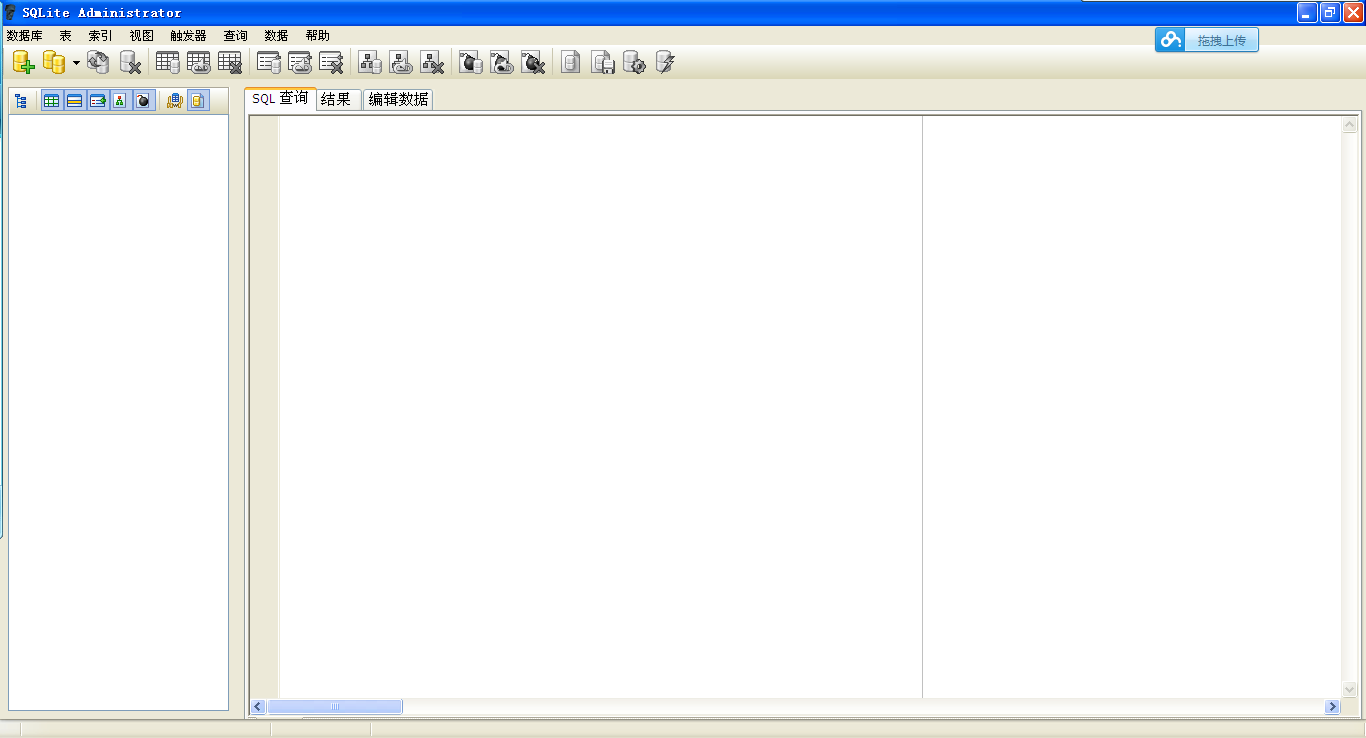Viewport: 1366px width, 738px height.
Task: Click the create new database icon
Action: pos(23,62)
